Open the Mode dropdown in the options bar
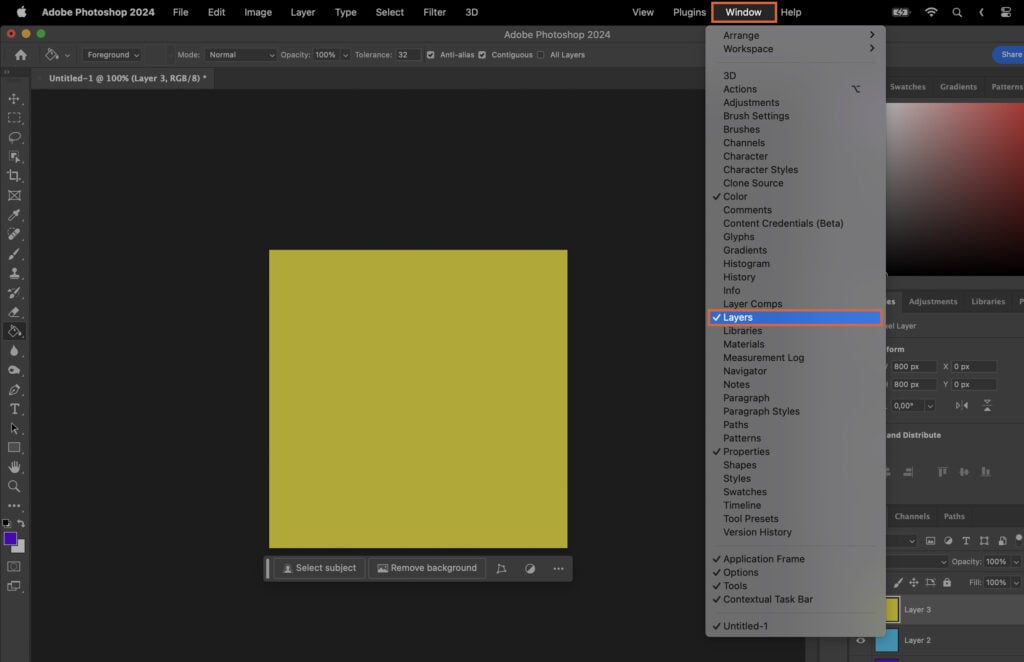This screenshot has height=662, width=1024. tap(240, 55)
